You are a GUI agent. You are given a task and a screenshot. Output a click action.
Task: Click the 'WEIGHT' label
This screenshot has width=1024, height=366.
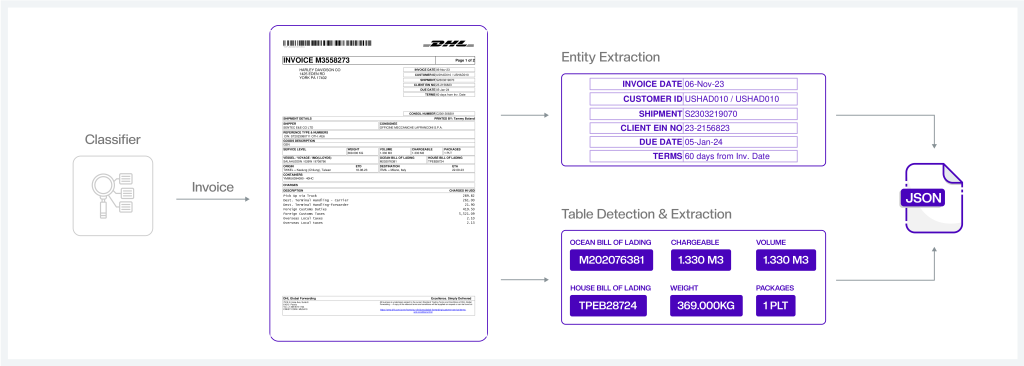tap(685, 288)
